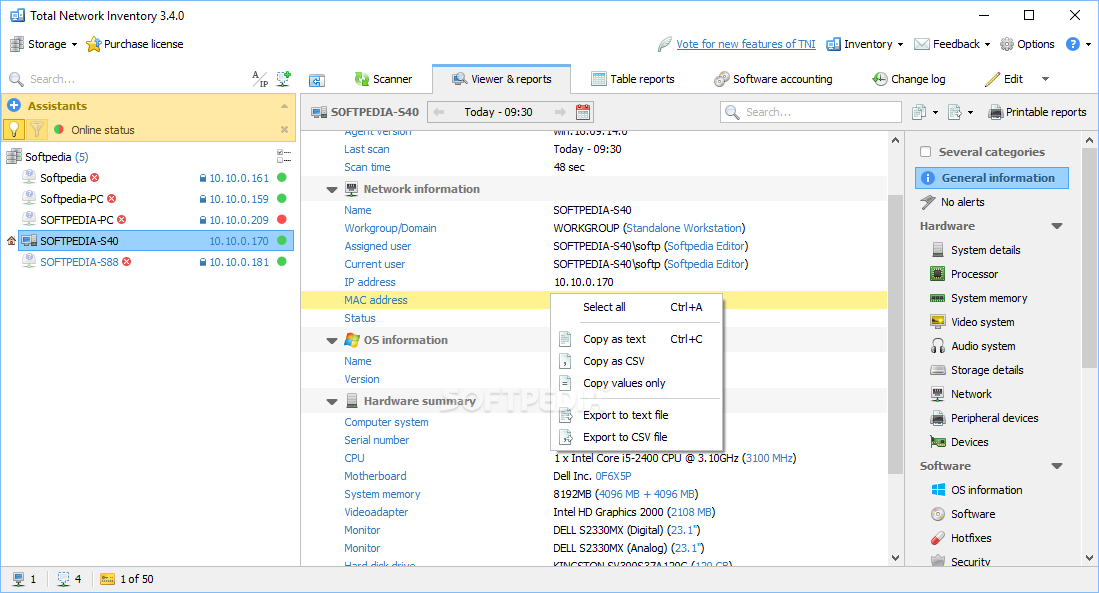Collapse the Hardware summary section
This screenshot has height=593, width=1099.
click(x=332, y=402)
